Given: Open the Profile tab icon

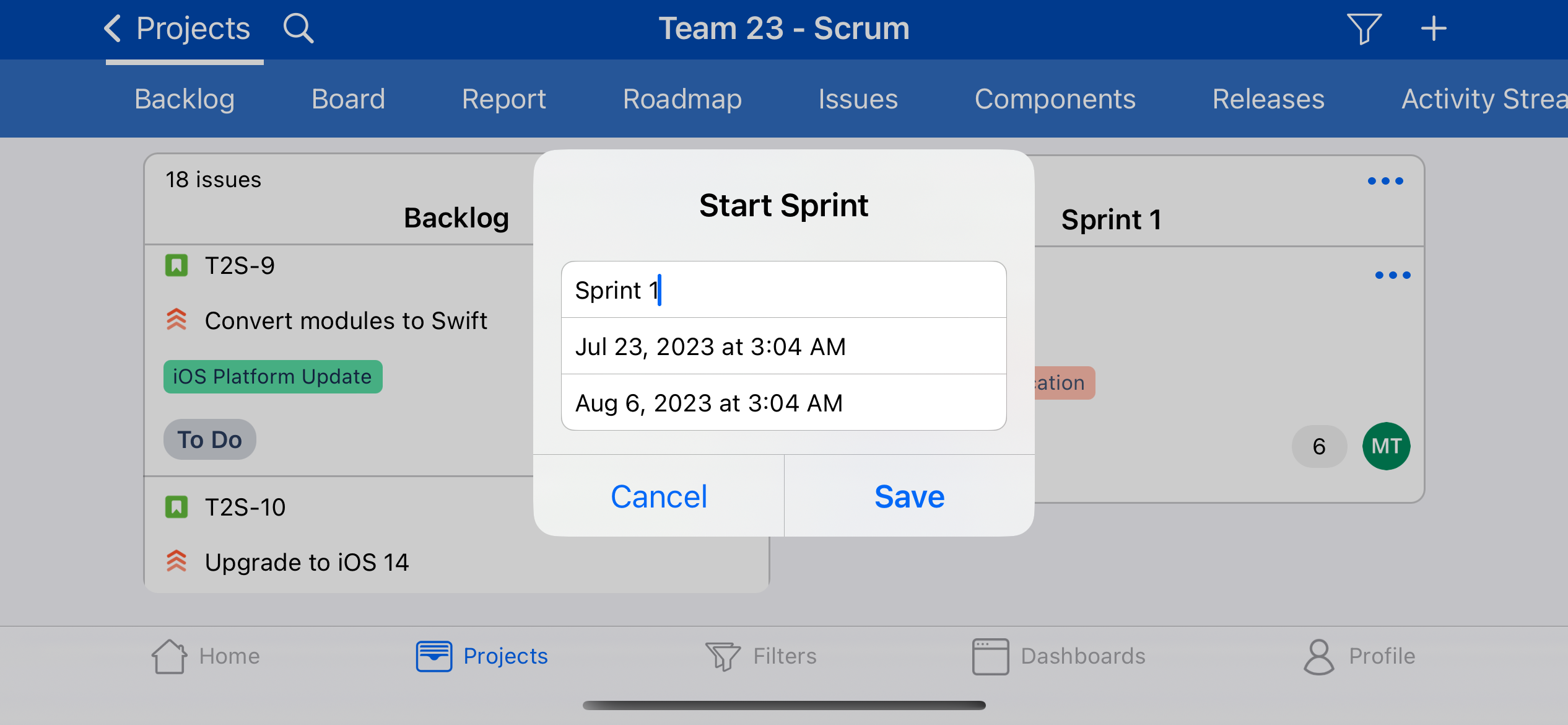Looking at the screenshot, I should tap(1318, 656).
